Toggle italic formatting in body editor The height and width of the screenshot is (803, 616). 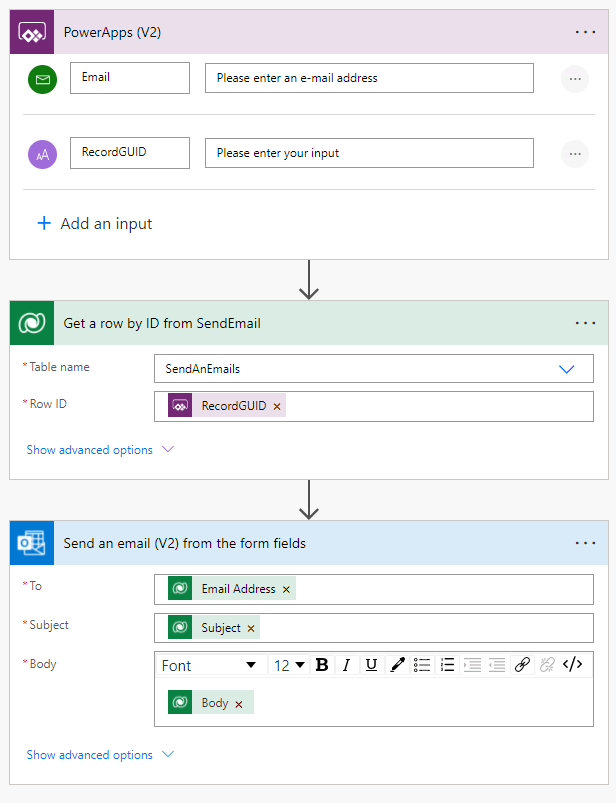pos(346,665)
